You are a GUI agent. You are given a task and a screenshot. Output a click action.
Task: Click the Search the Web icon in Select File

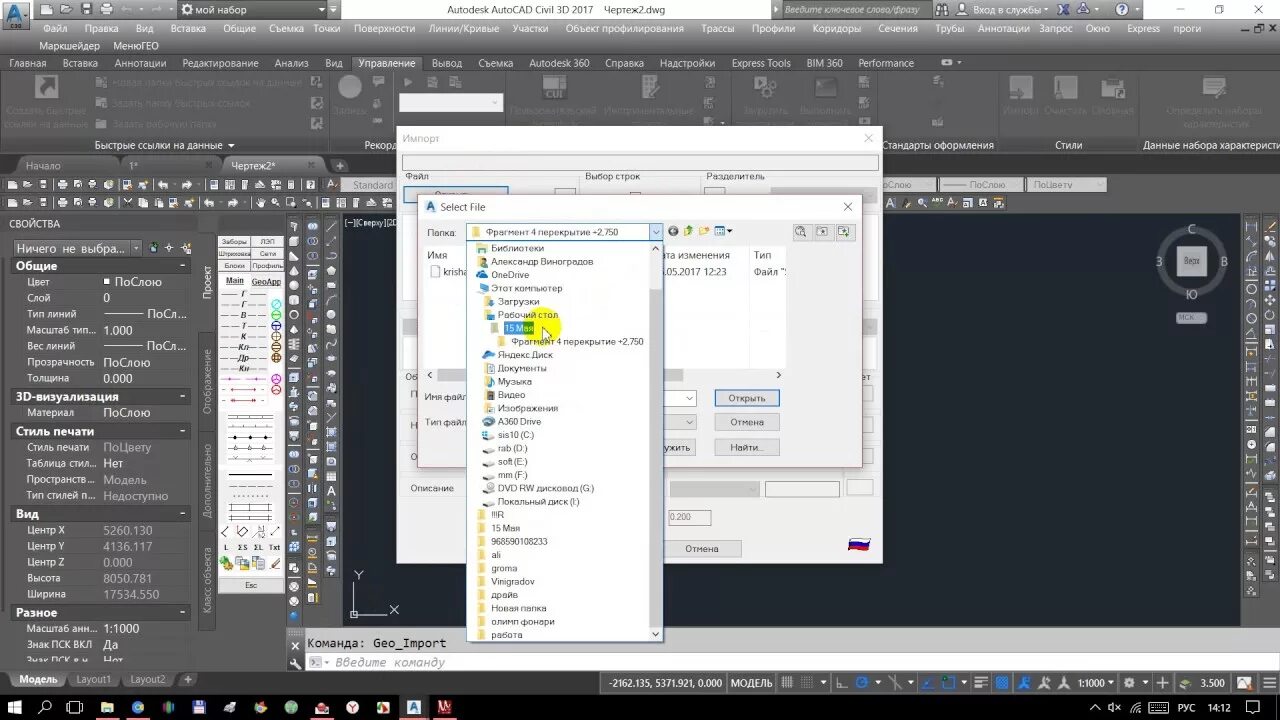point(801,232)
